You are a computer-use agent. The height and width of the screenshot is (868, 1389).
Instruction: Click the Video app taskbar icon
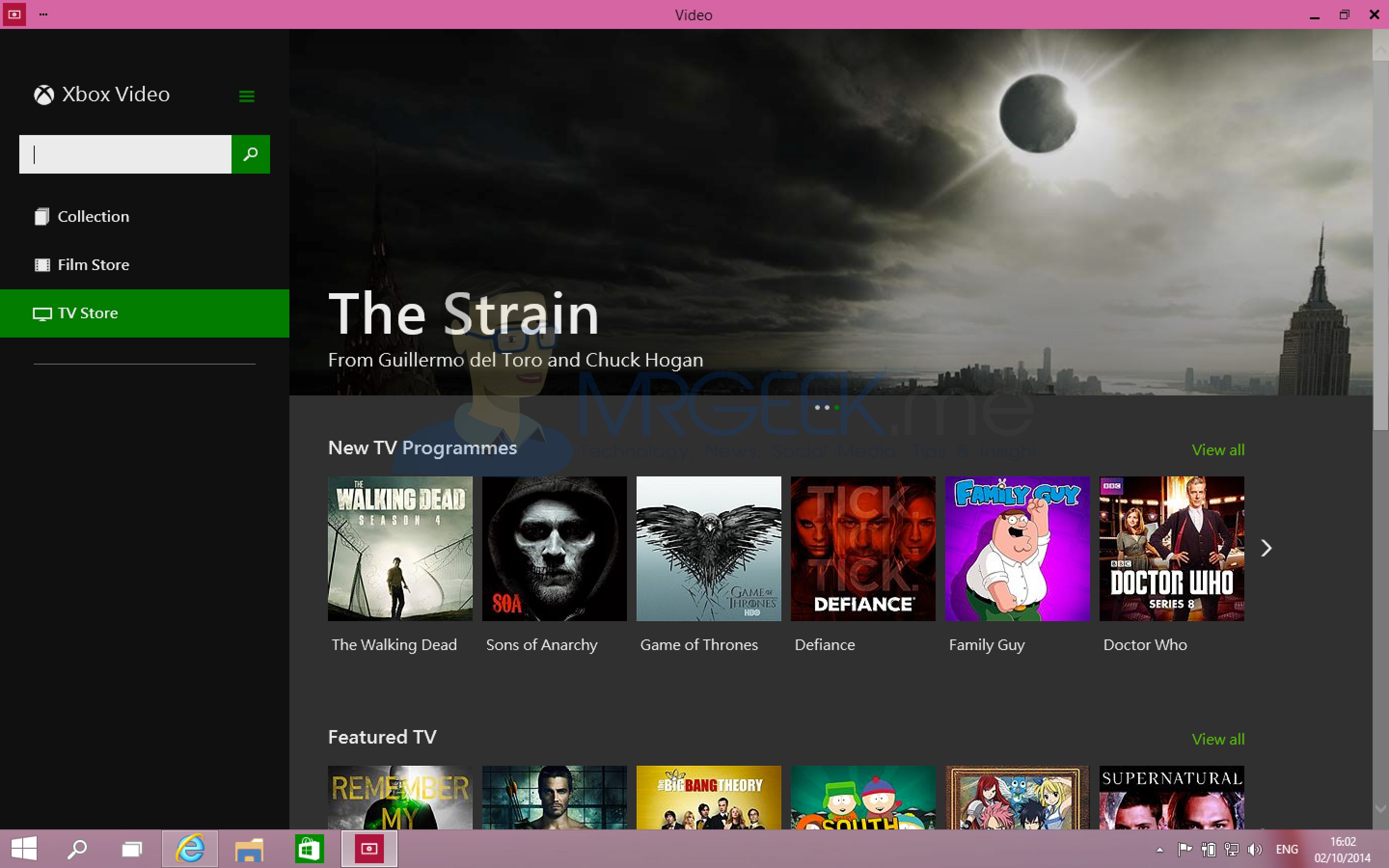pos(369,849)
